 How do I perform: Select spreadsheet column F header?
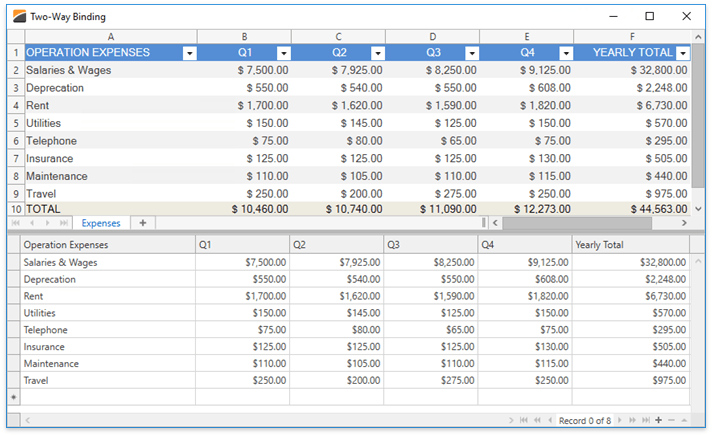(632, 37)
